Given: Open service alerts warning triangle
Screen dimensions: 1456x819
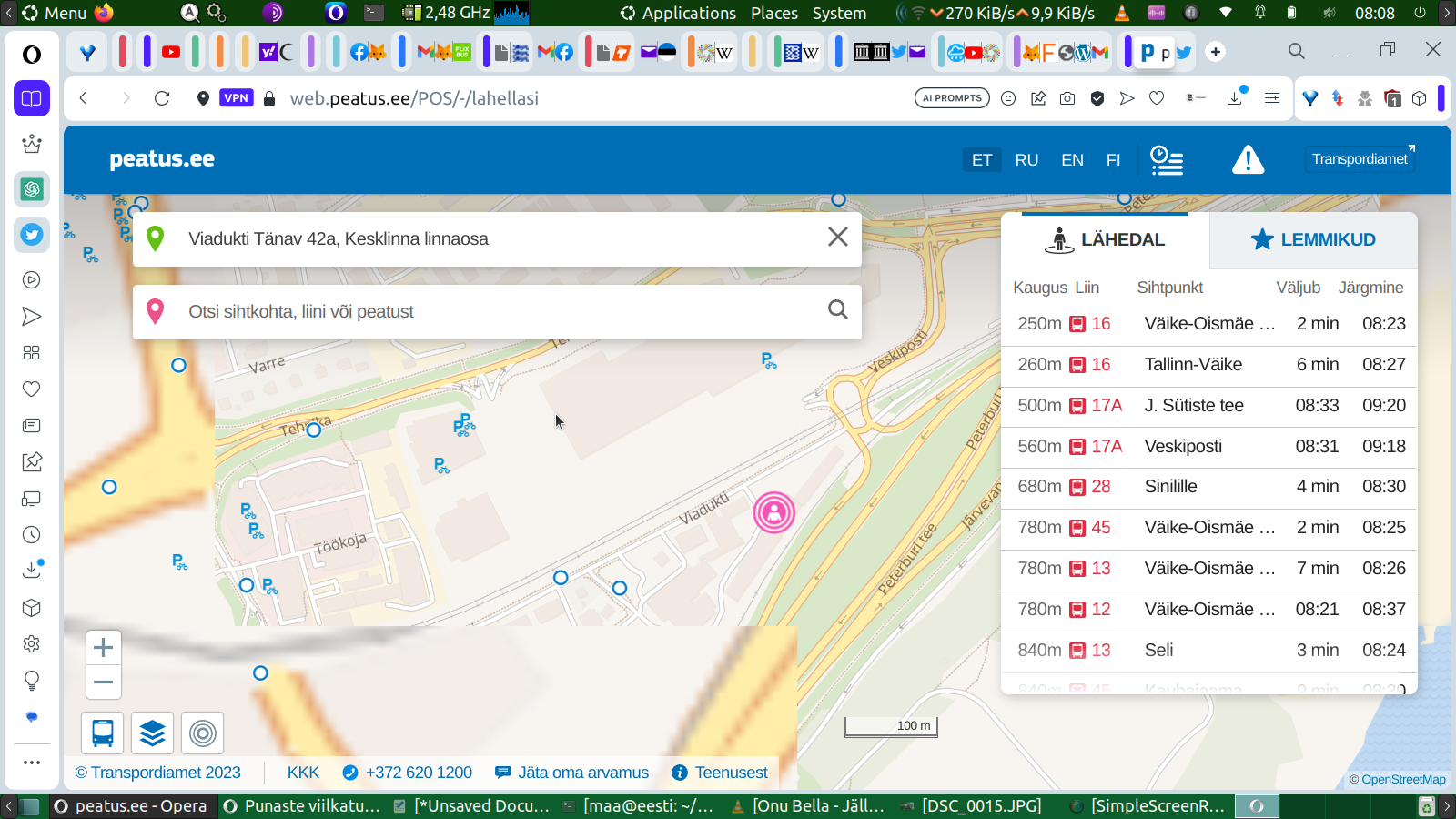Looking at the screenshot, I should (x=1249, y=160).
